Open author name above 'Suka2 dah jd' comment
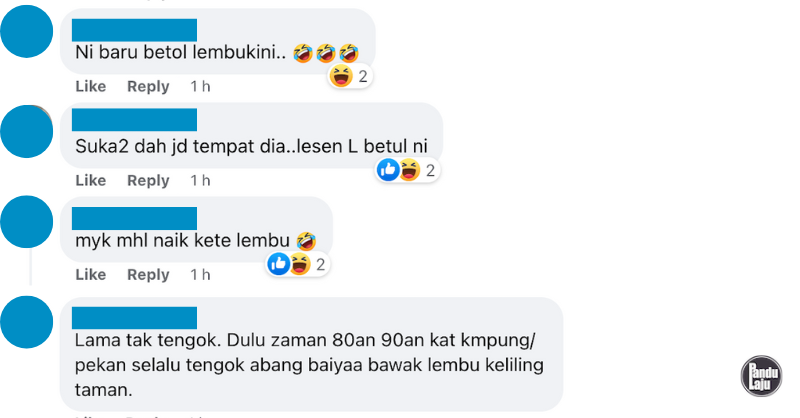The image size is (800, 418). (134, 119)
